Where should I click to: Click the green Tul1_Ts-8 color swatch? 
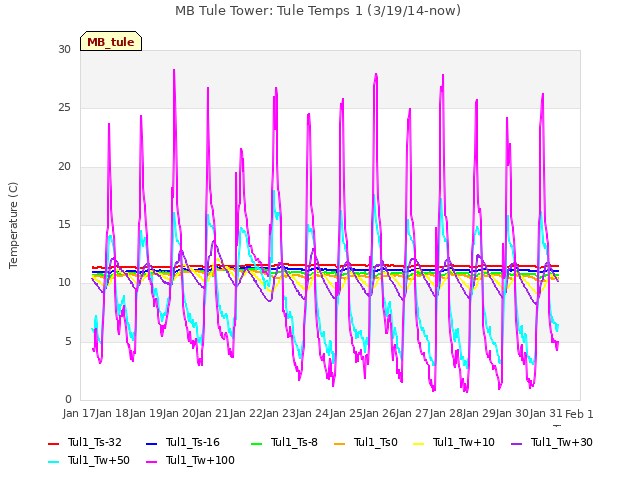256,444
